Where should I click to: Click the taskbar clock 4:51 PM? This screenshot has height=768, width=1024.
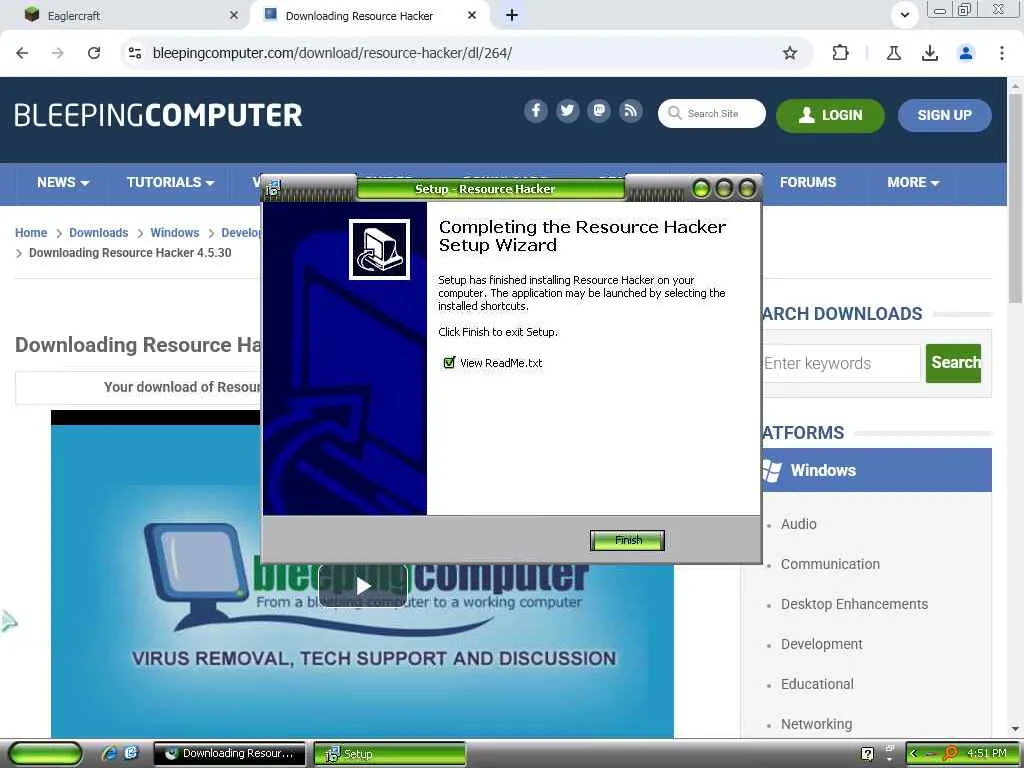pyautogui.click(x=987, y=753)
